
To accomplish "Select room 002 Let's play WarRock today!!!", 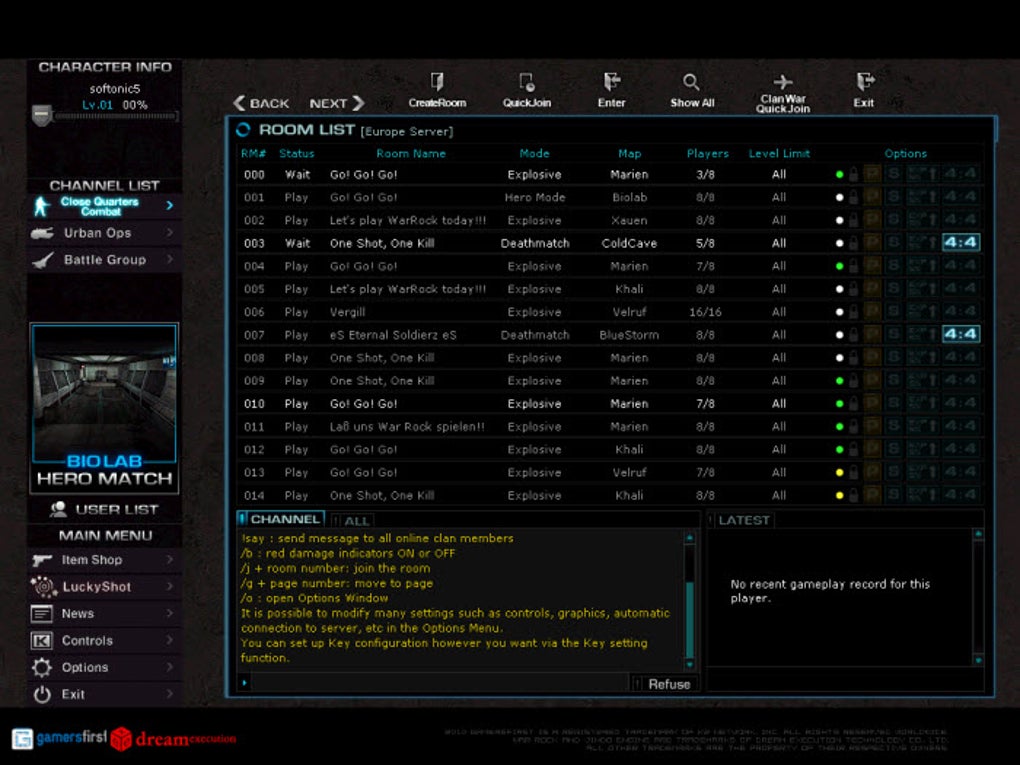I will click(x=610, y=220).
